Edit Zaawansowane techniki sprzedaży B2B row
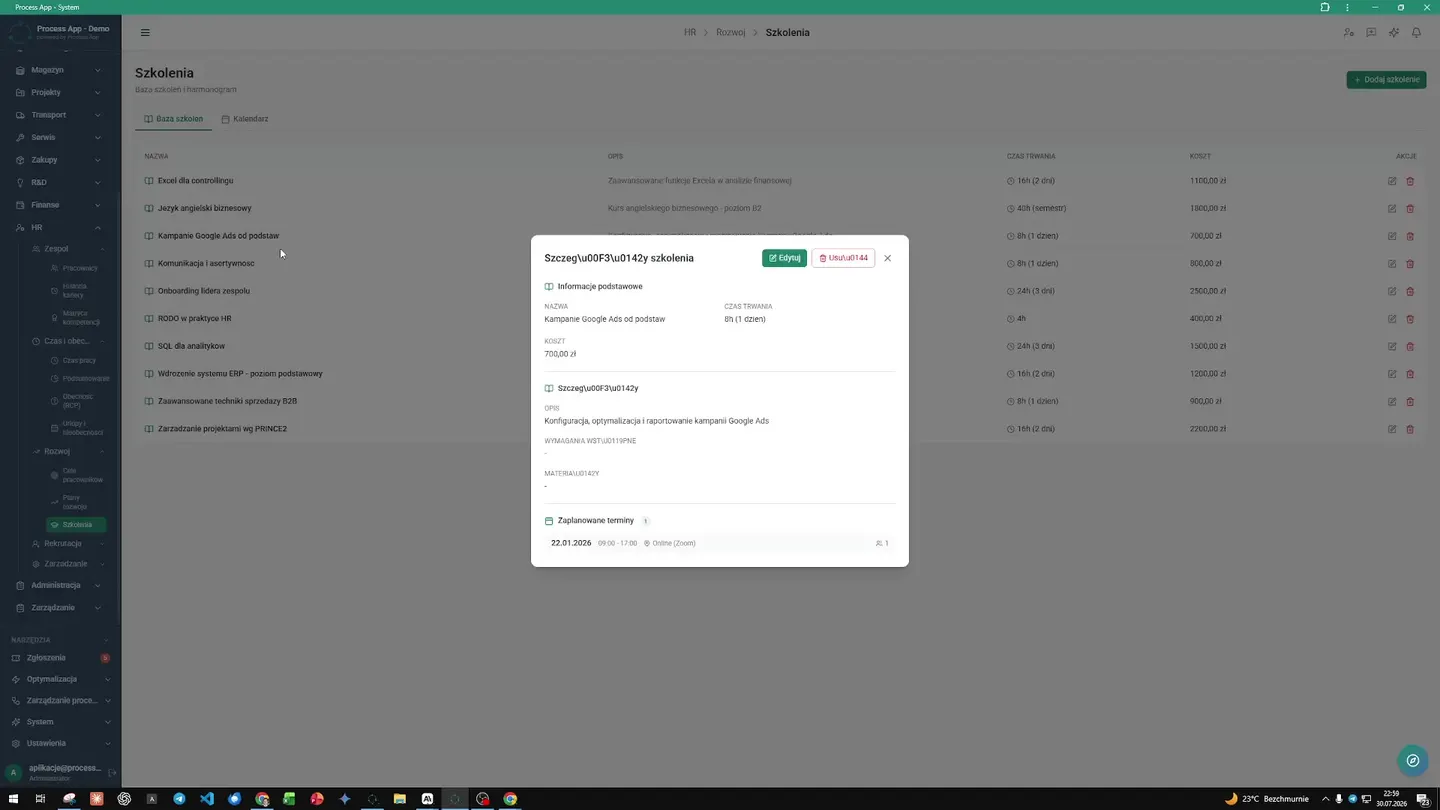Image resolution: width=1440 pixels, height=810 pixels. point(1392,401)
